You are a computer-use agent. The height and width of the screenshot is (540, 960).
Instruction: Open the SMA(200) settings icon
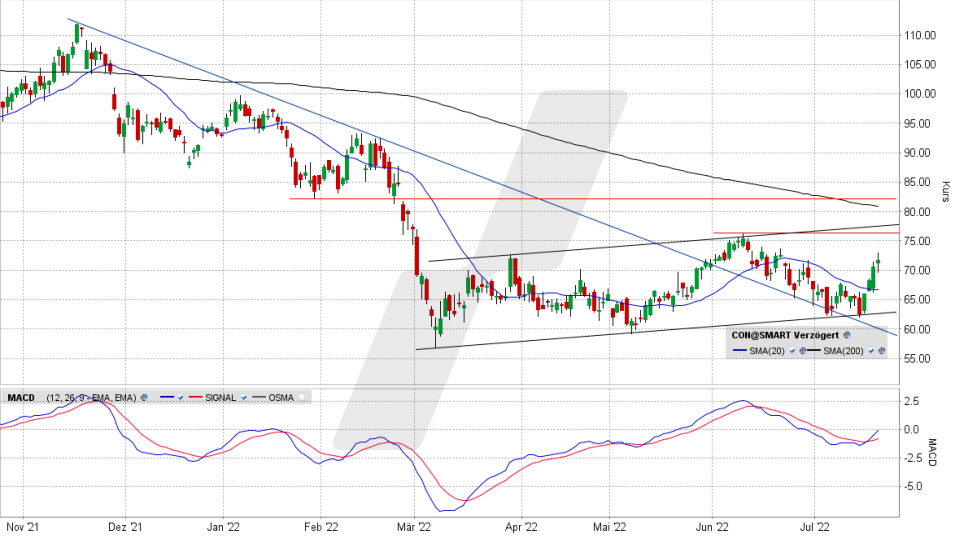pos(882,351)
